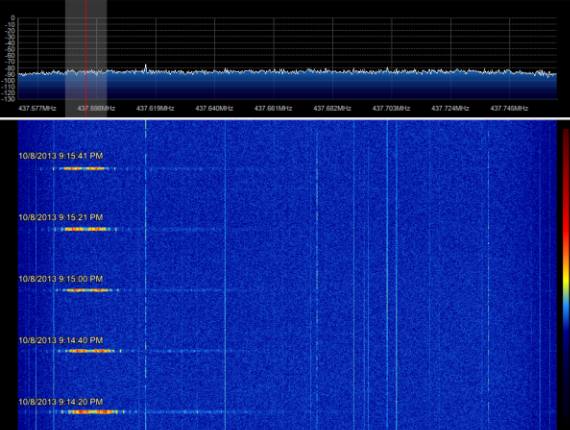Click the 437.619MHz frequency label
This screenshot has width=570, height=430.
click(x=155, y=108)
